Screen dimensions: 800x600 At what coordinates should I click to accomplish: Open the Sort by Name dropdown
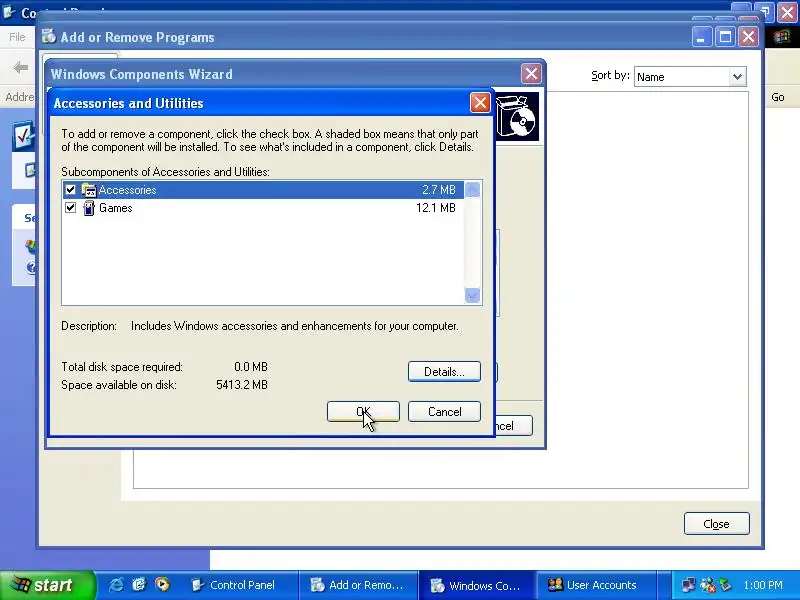[737, 77]
